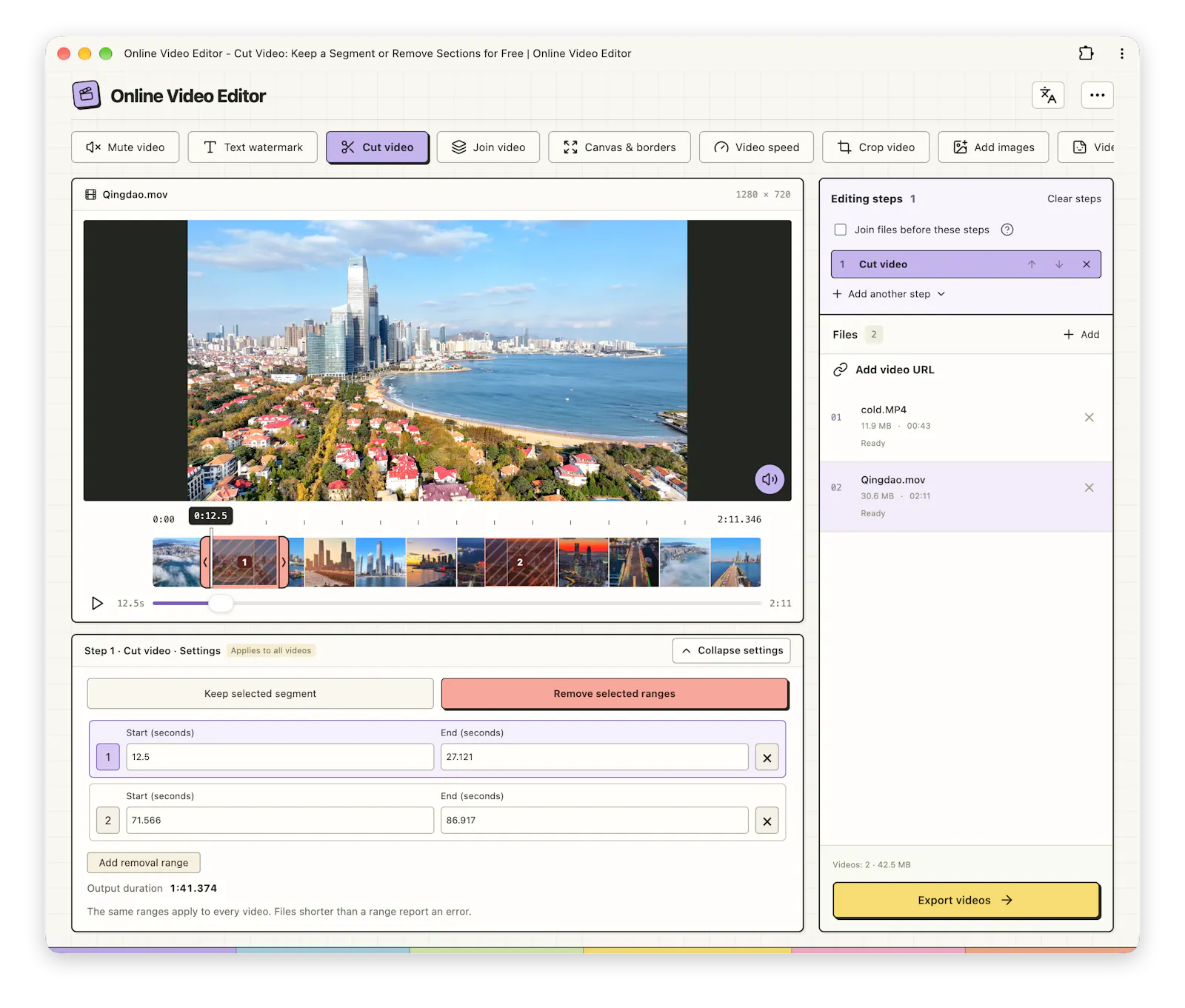Select range number 2 badge
This screenshot has height=1008, width=1185.
point(108,820)
